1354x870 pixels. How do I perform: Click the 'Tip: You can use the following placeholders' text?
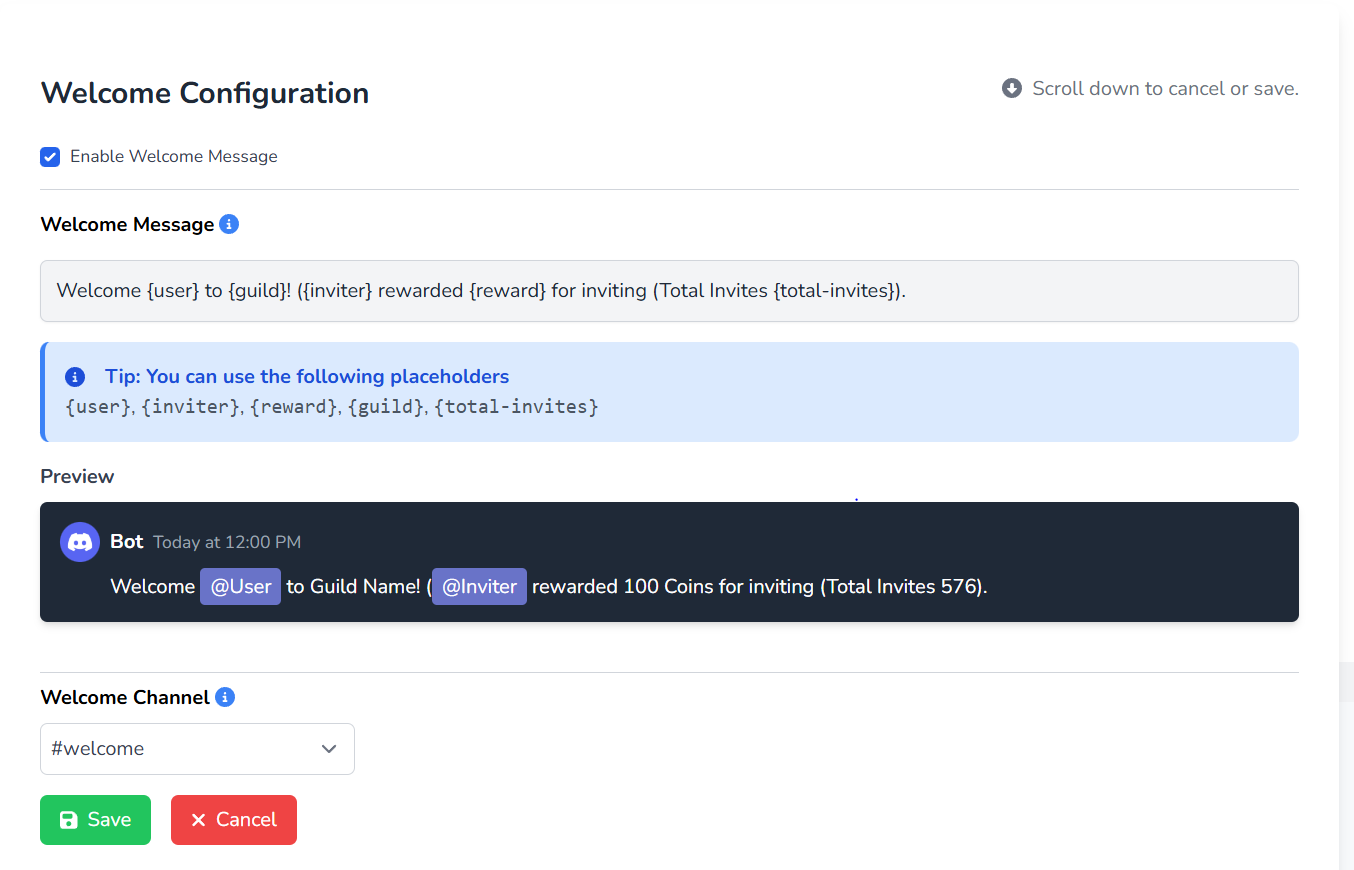307,377
